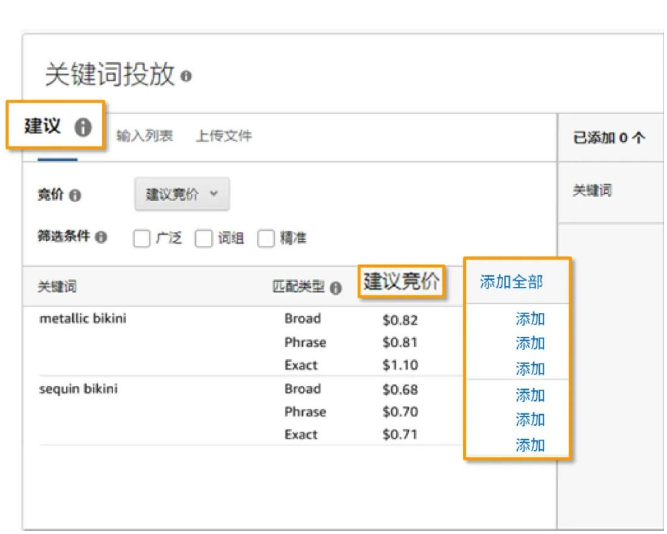Screen dimensions: 667x534
Task: Click info icon next to 筛选条件
Action: (101, 238)
